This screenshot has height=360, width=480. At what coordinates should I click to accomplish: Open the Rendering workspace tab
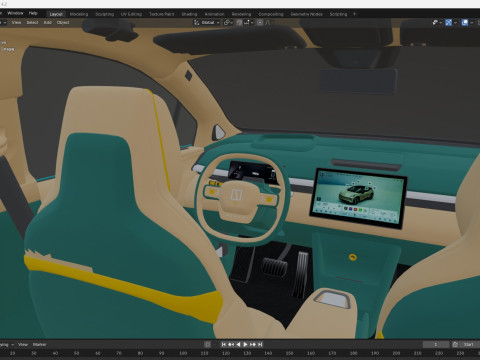(x=241, y=14)
